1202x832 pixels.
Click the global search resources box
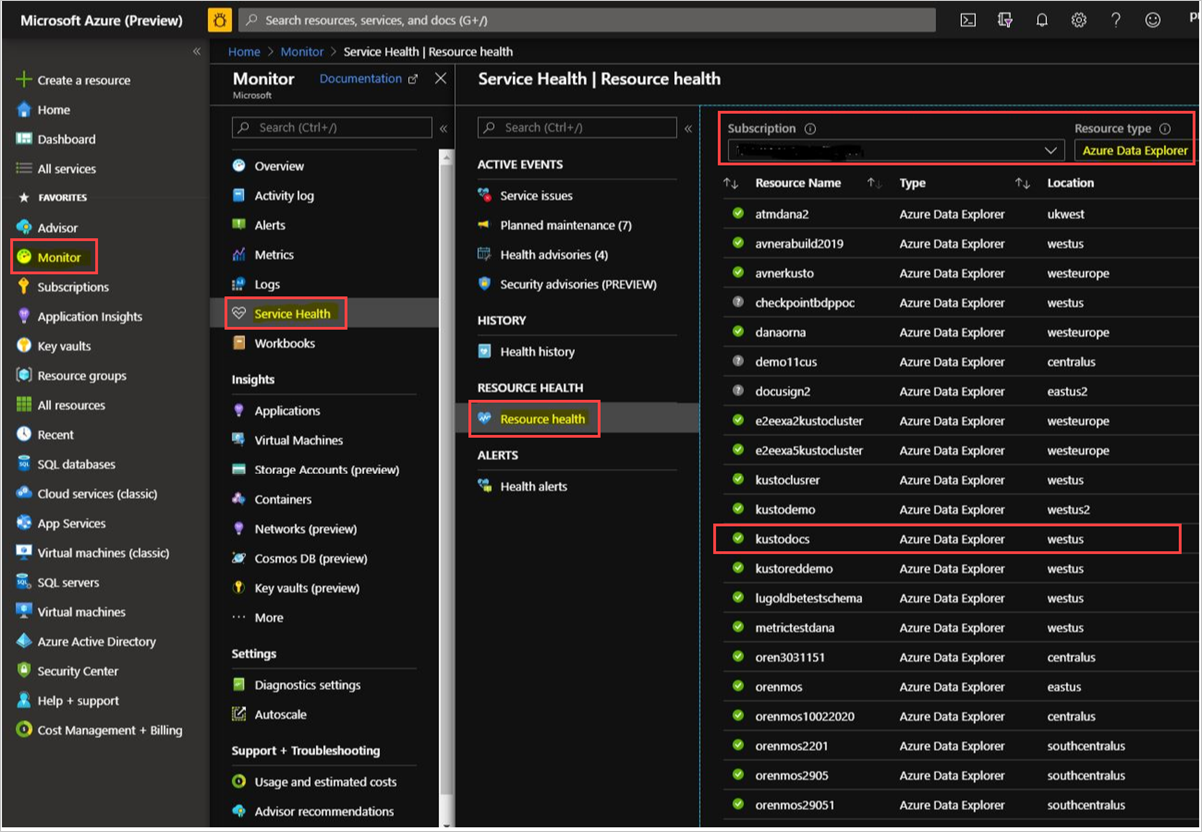586,20
